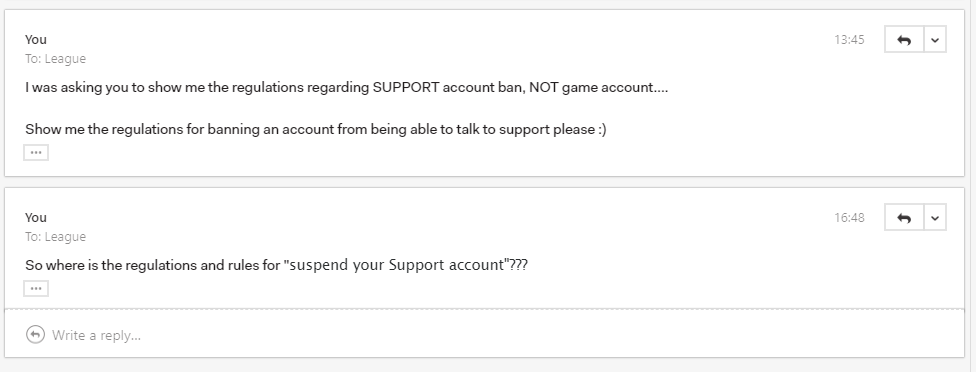Select the sender name You on 13:45 message
Viewport: 976px width, 372px height.
point(35,39)
